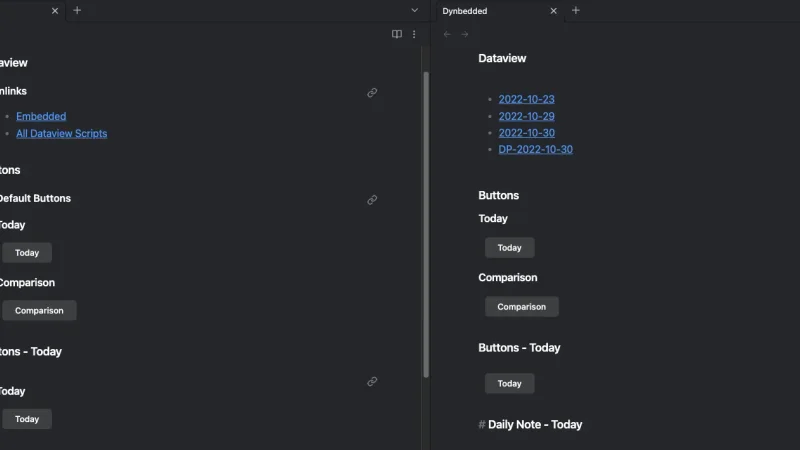This screenshot has width=800, height=450.
Task: Expand the tab list dropdown chevron
Action: [414, 10]
